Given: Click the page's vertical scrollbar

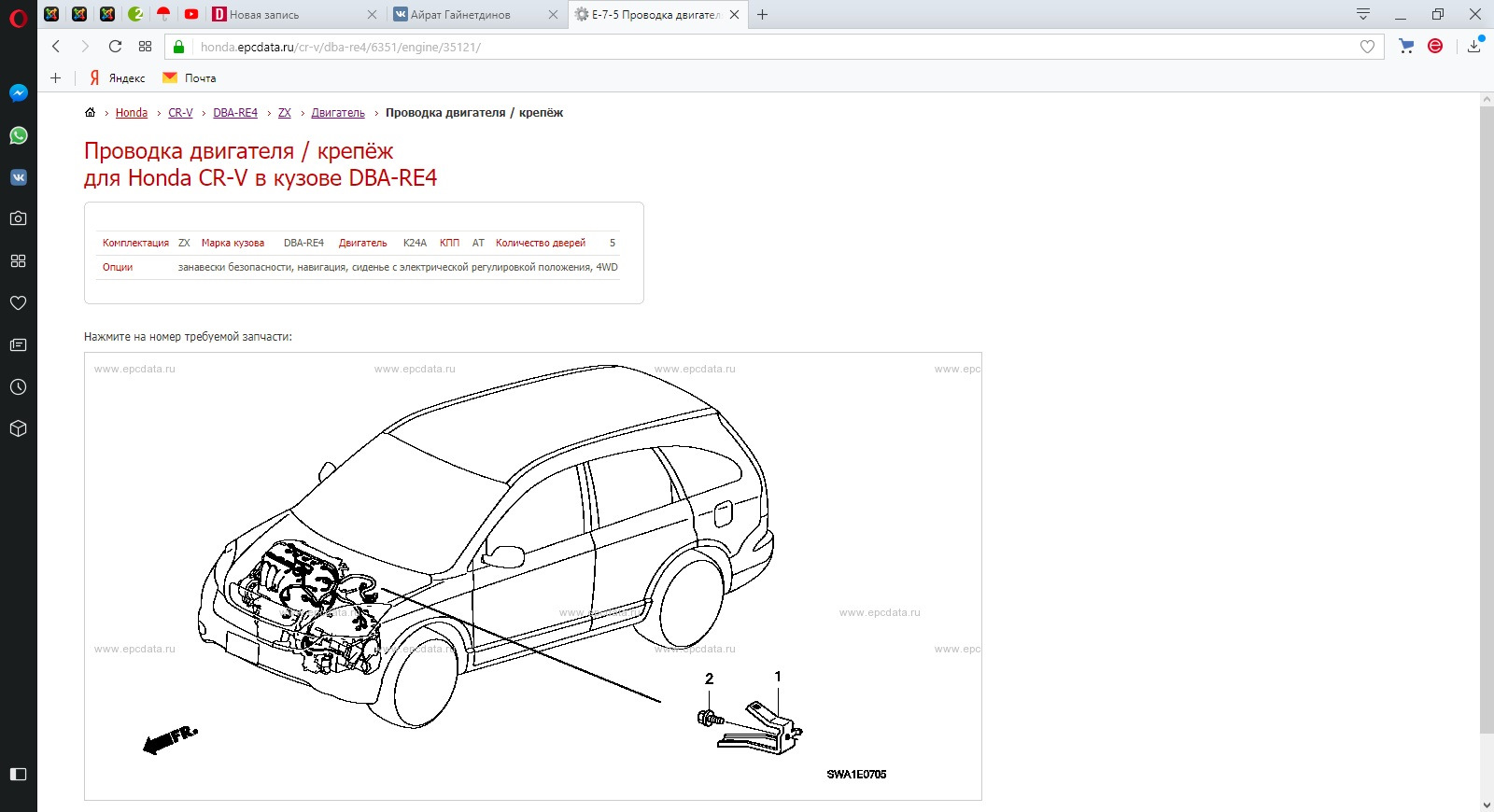Looking at the screenshot, I should [1486, 420].
